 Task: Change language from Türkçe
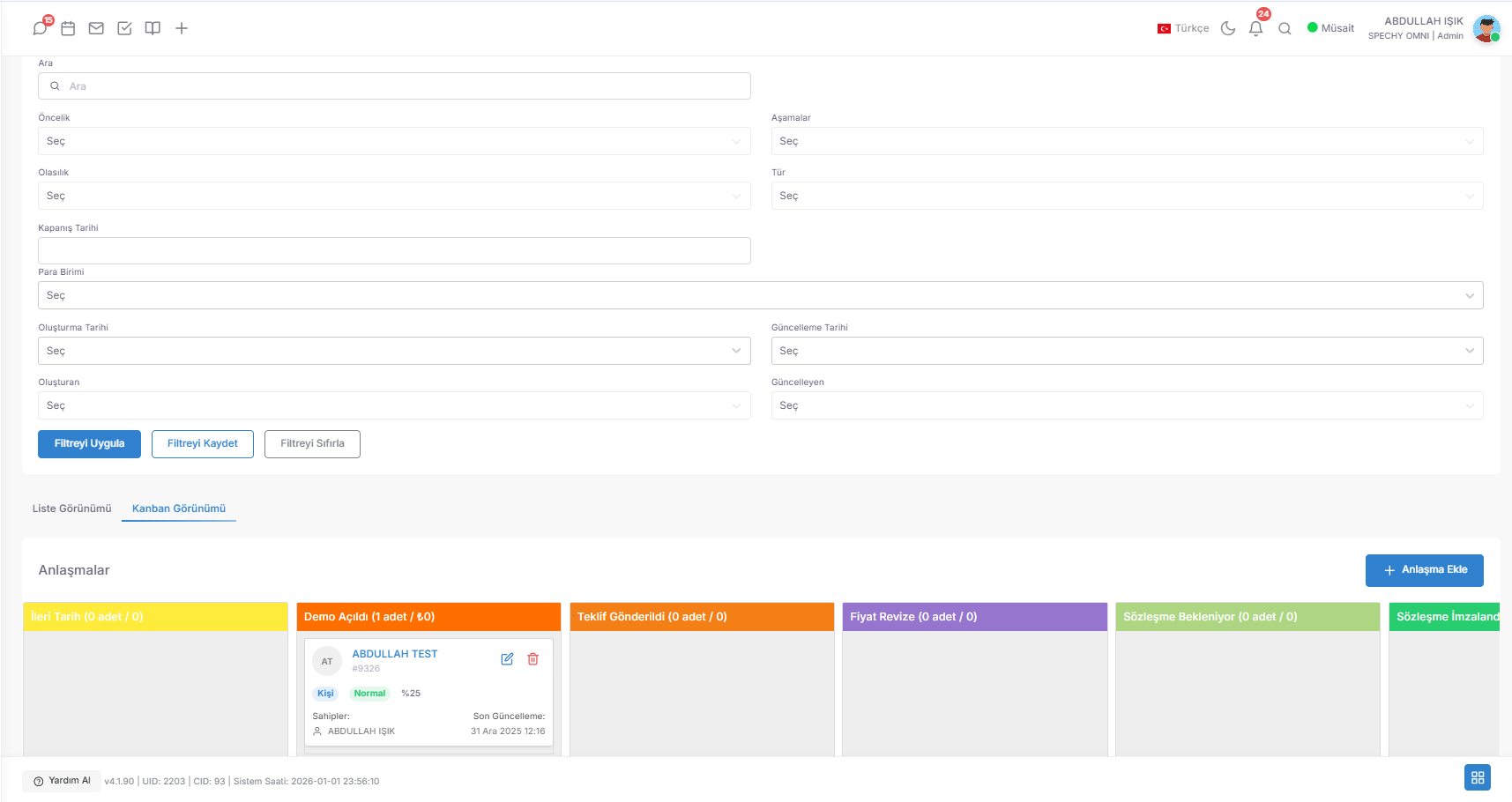coord(1183,28)
